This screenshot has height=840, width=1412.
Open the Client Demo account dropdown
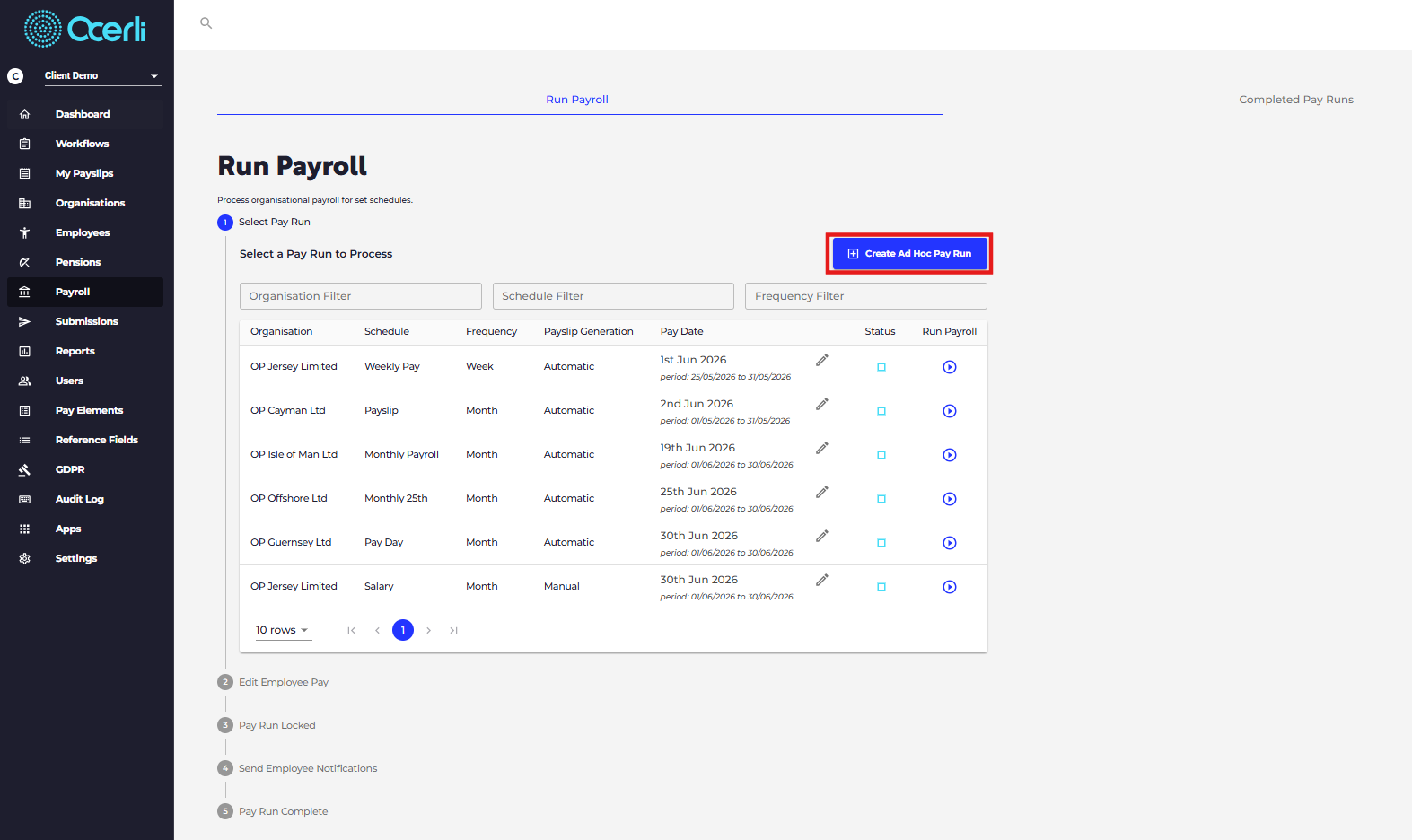(102, 75)
